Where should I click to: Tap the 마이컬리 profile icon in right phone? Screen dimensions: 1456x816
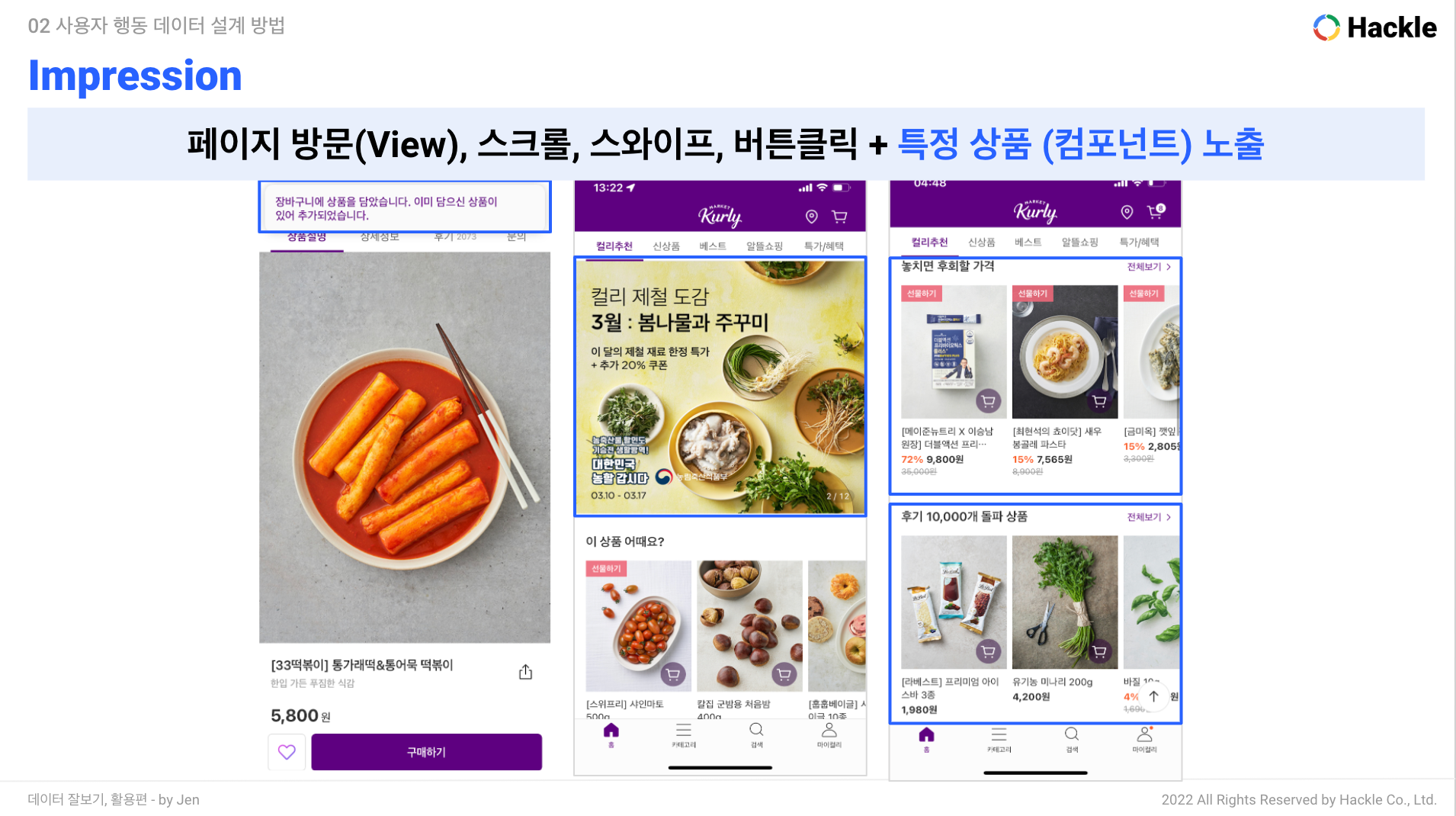(x=1144, y=738)
